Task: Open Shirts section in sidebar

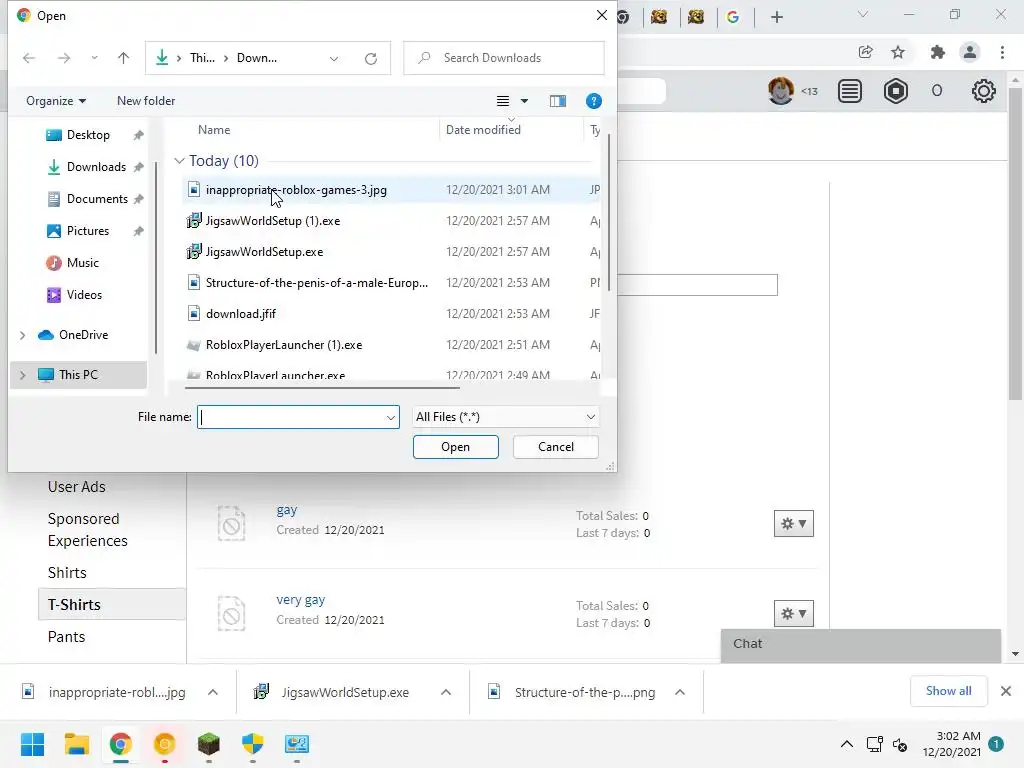Action: (67, 573)
